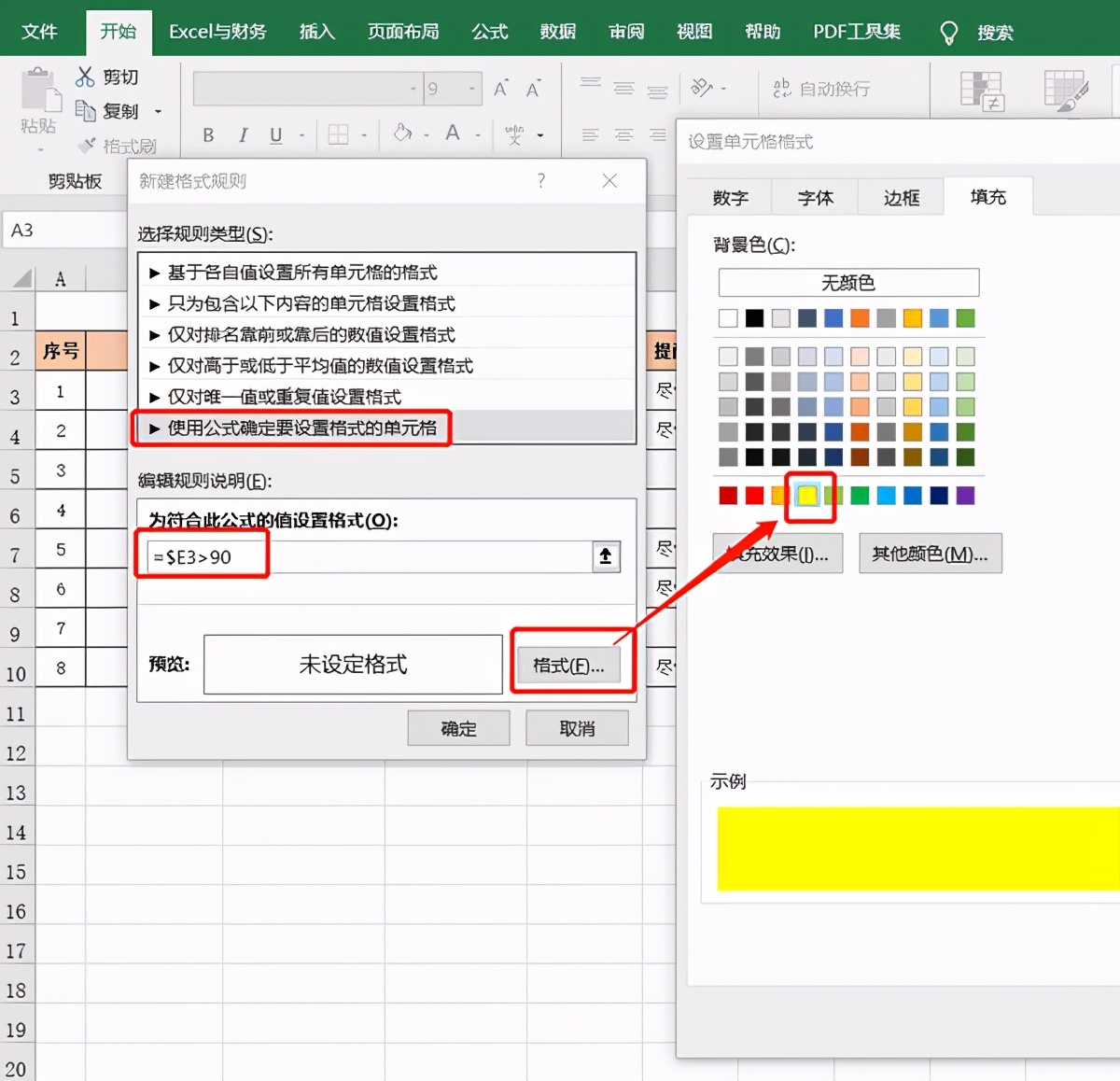Click the Borders icon
This screenshot has width=1120, height=1081.
click(x=338, y=135)
